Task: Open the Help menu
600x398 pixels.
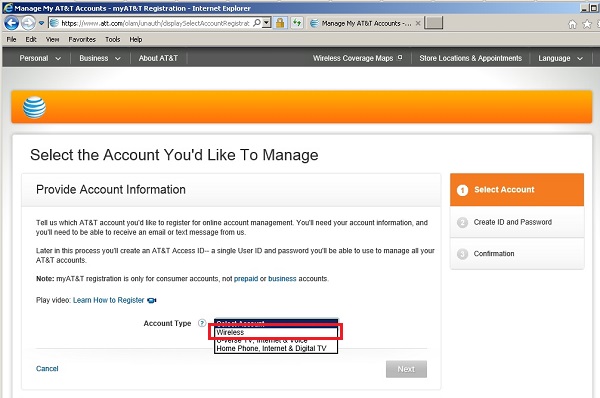Action: point(135,39)
